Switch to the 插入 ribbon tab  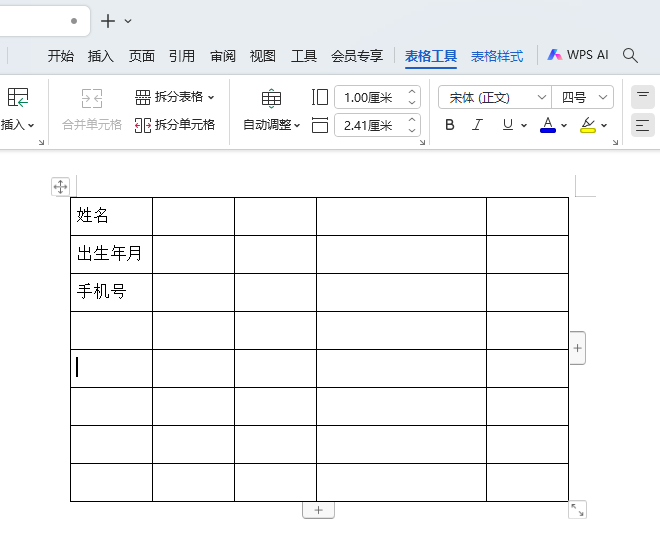coord(101,56)
